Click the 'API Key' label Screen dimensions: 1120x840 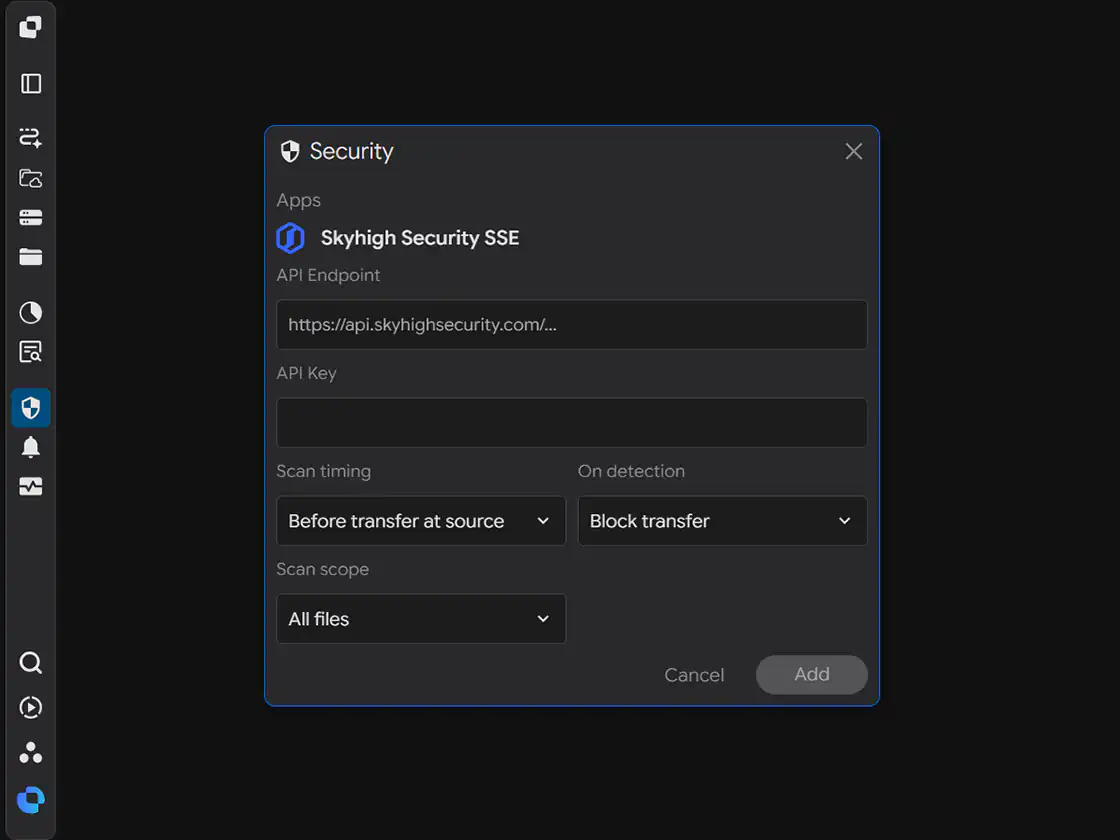tap(306, 373)
